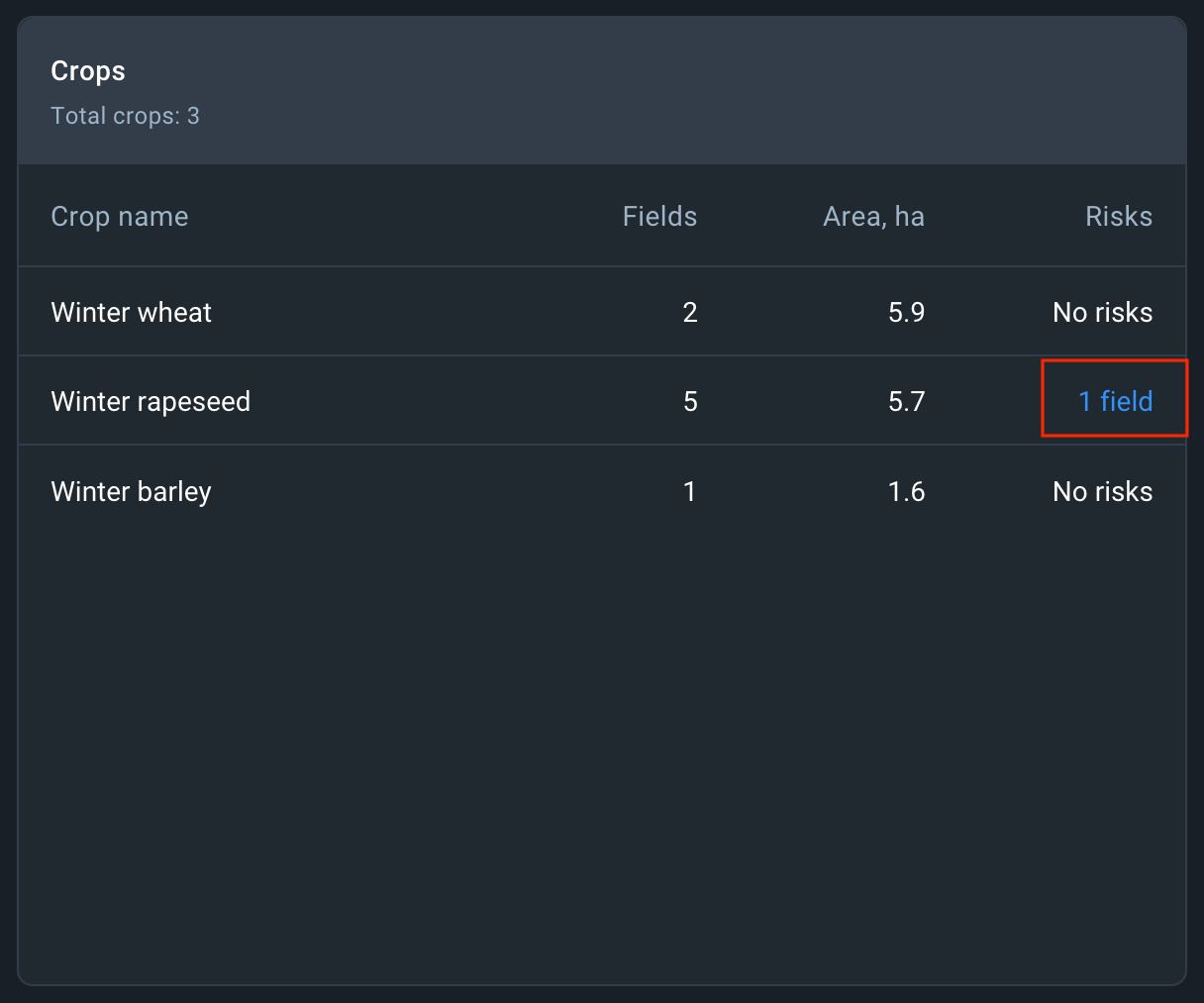Click 'No risks' for Winter wheat
The image size is (1204, 1003).
pos(1102,313)
